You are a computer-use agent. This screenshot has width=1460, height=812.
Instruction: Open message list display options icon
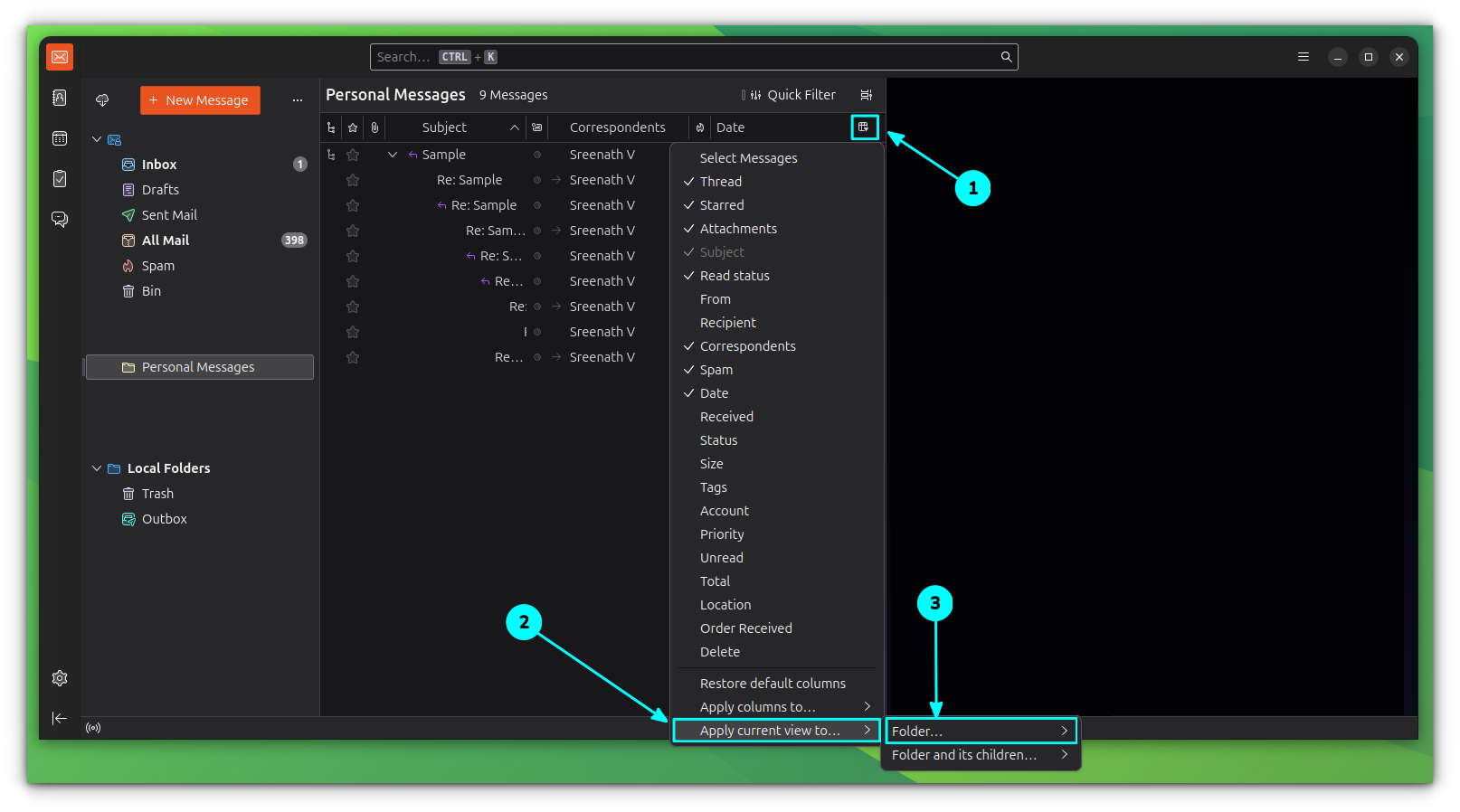pos(867,95)
